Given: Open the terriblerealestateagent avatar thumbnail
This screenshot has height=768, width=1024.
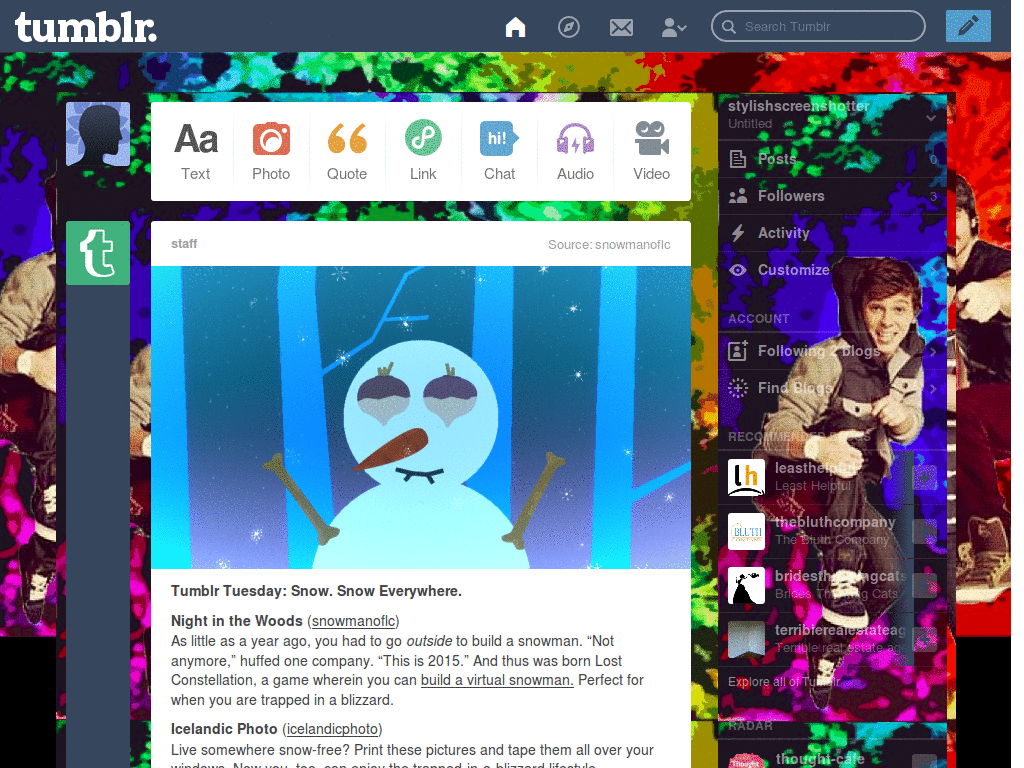Looking at the screenshot, I should [x=746, y=639].
